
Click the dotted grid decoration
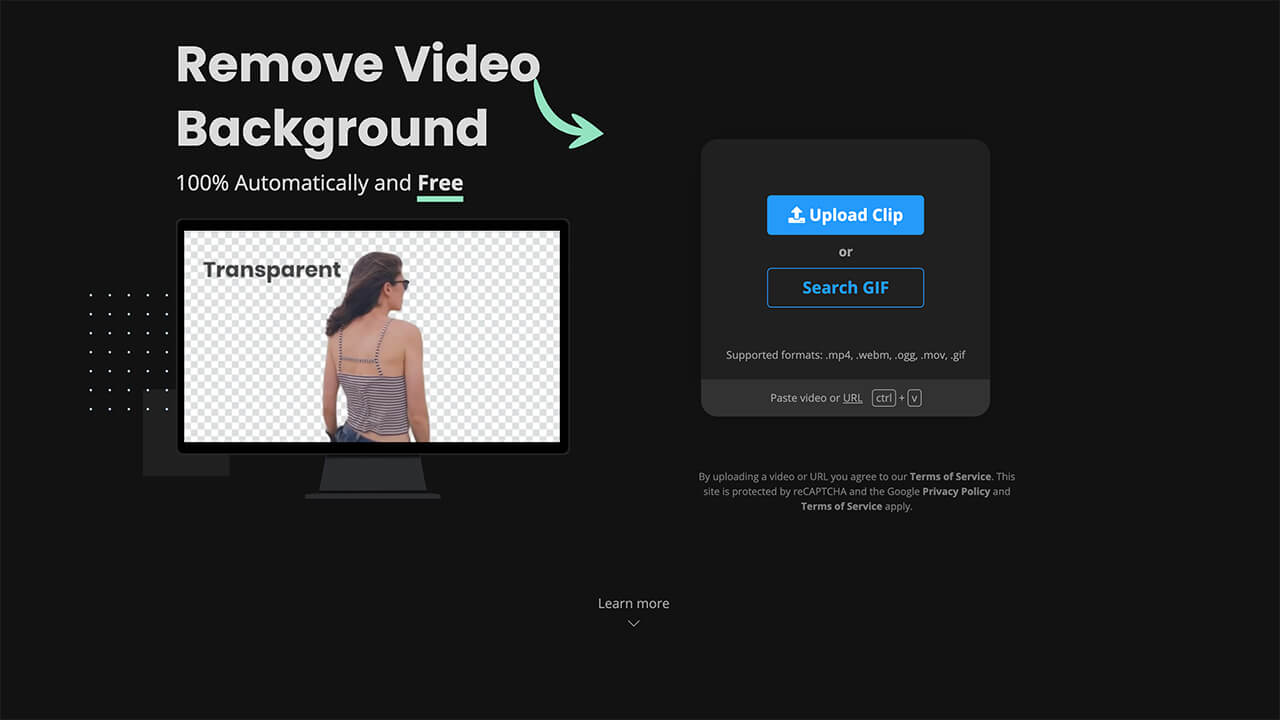[x=128, y=352]
